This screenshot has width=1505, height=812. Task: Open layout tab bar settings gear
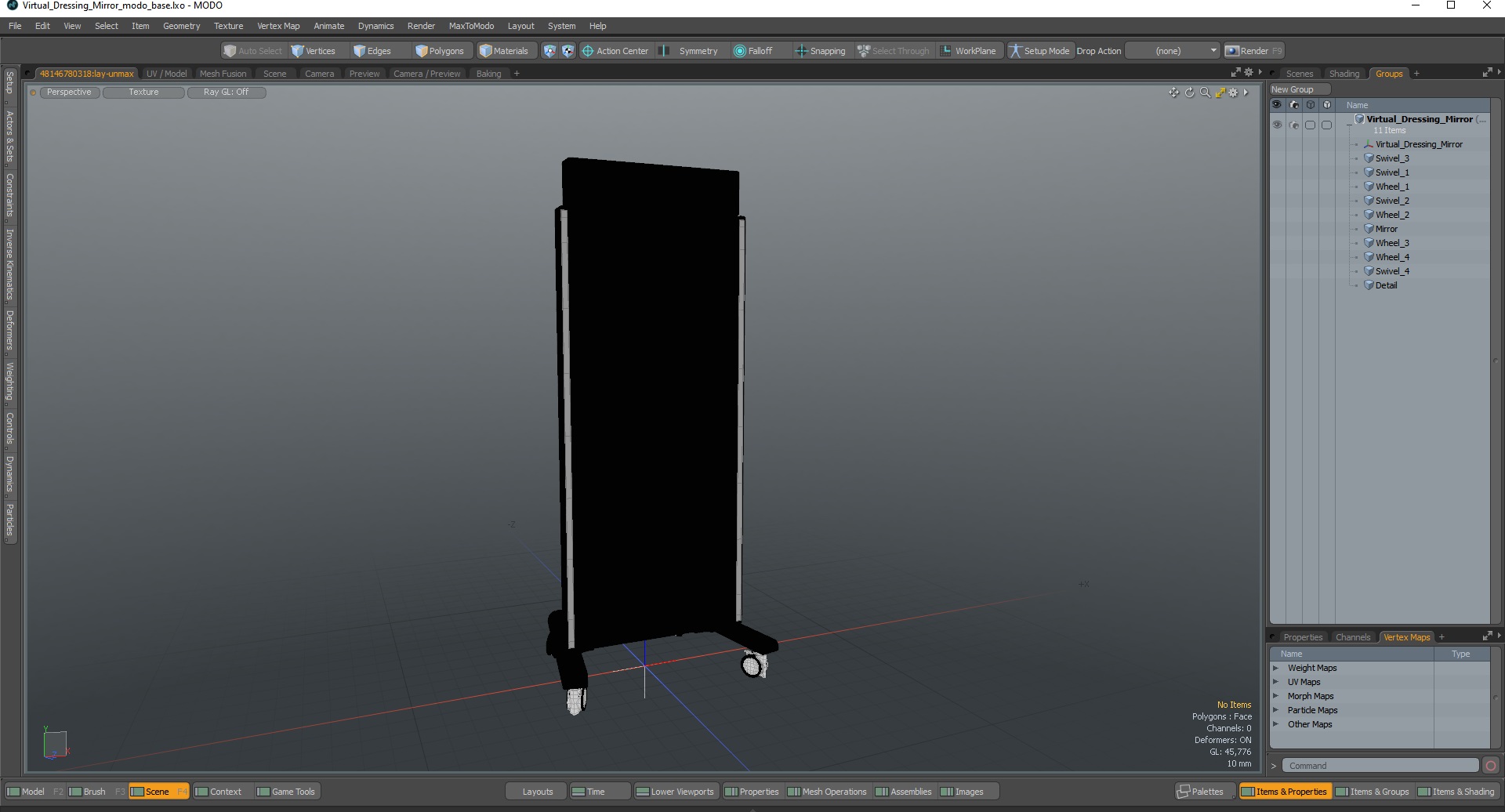(1249, 72)
